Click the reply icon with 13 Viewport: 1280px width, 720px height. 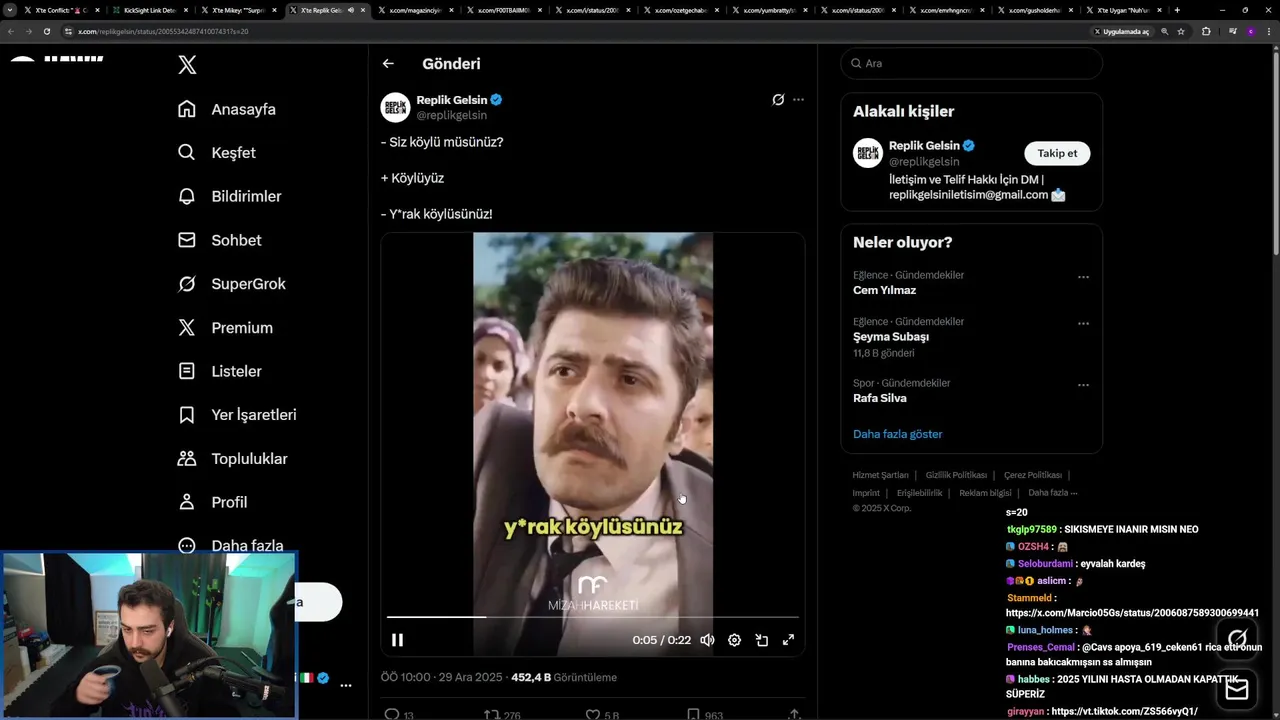pos(392,715)
